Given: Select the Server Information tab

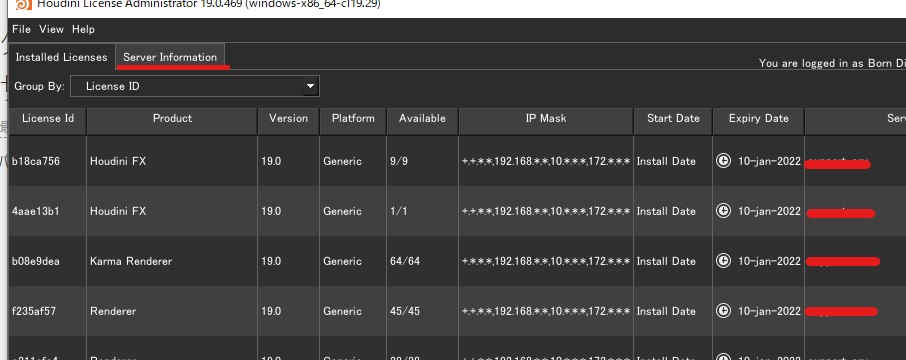Looking at the screenshot, I should [x=170, y=57].
